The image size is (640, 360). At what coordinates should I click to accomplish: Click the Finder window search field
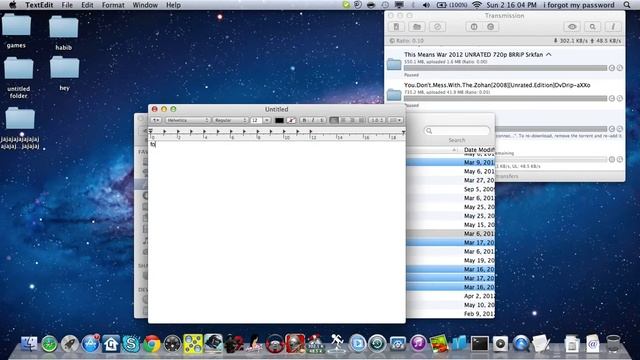[x=457, y=131]
